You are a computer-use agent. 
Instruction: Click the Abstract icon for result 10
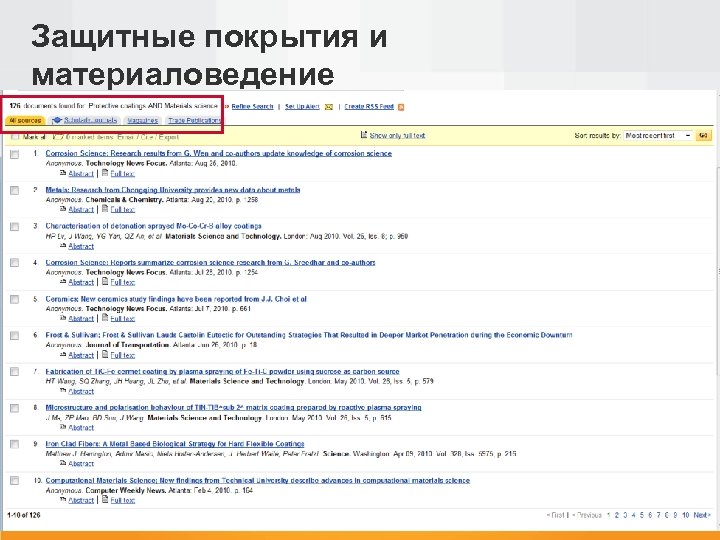point(63,500)
